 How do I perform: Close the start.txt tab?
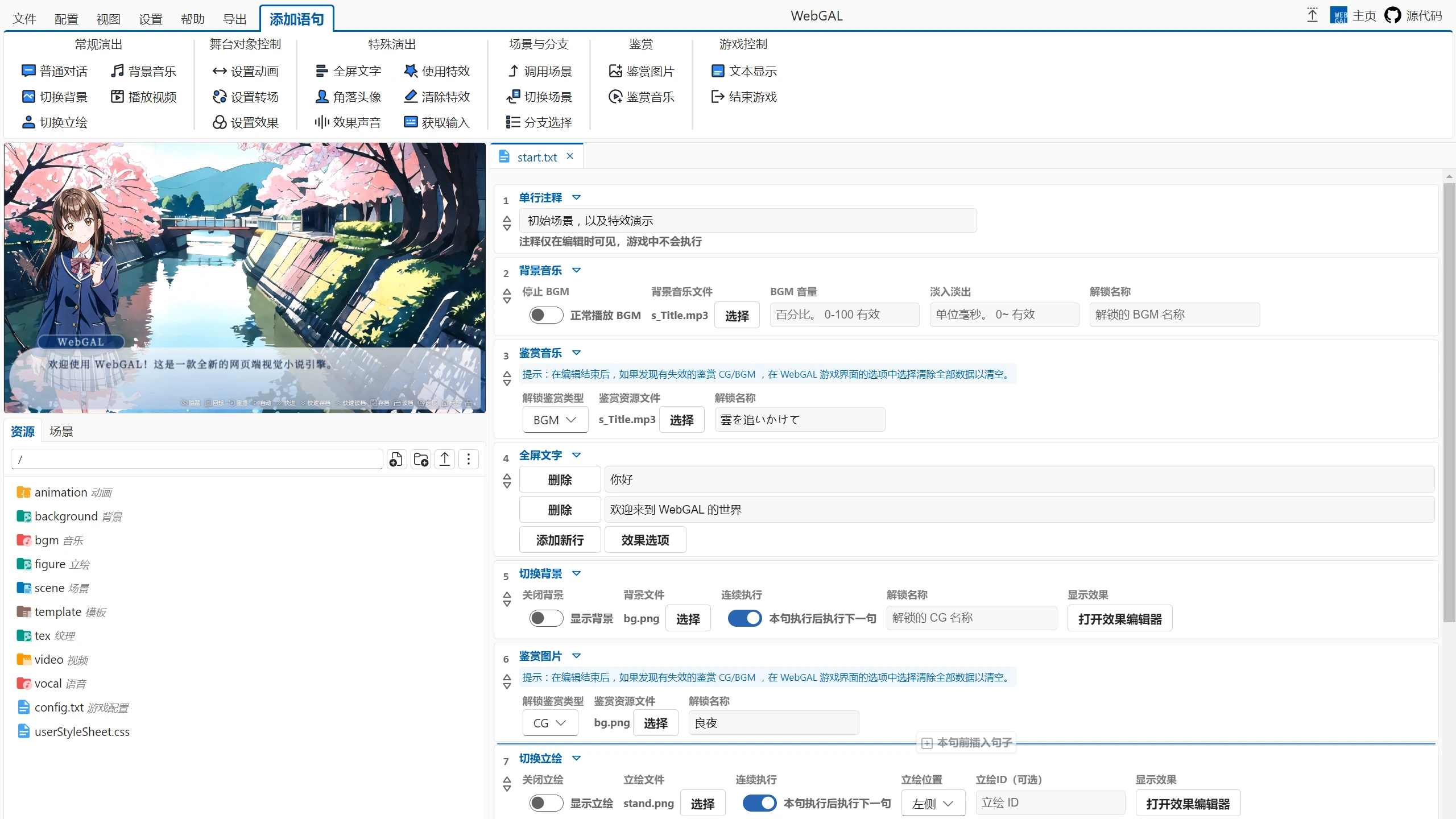(570, 156)
